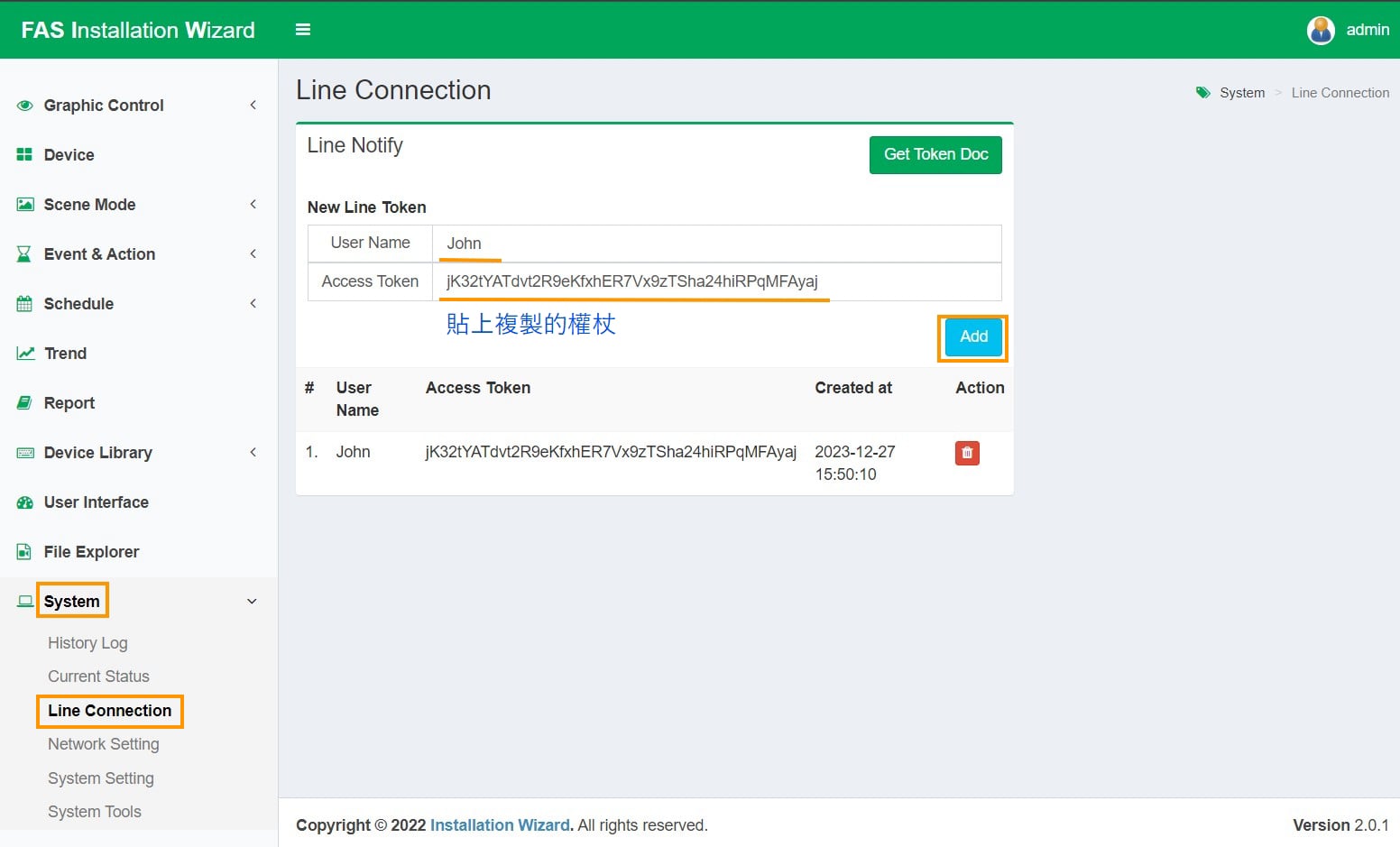Click the Trend chart icon

click(x=25, y=354)
